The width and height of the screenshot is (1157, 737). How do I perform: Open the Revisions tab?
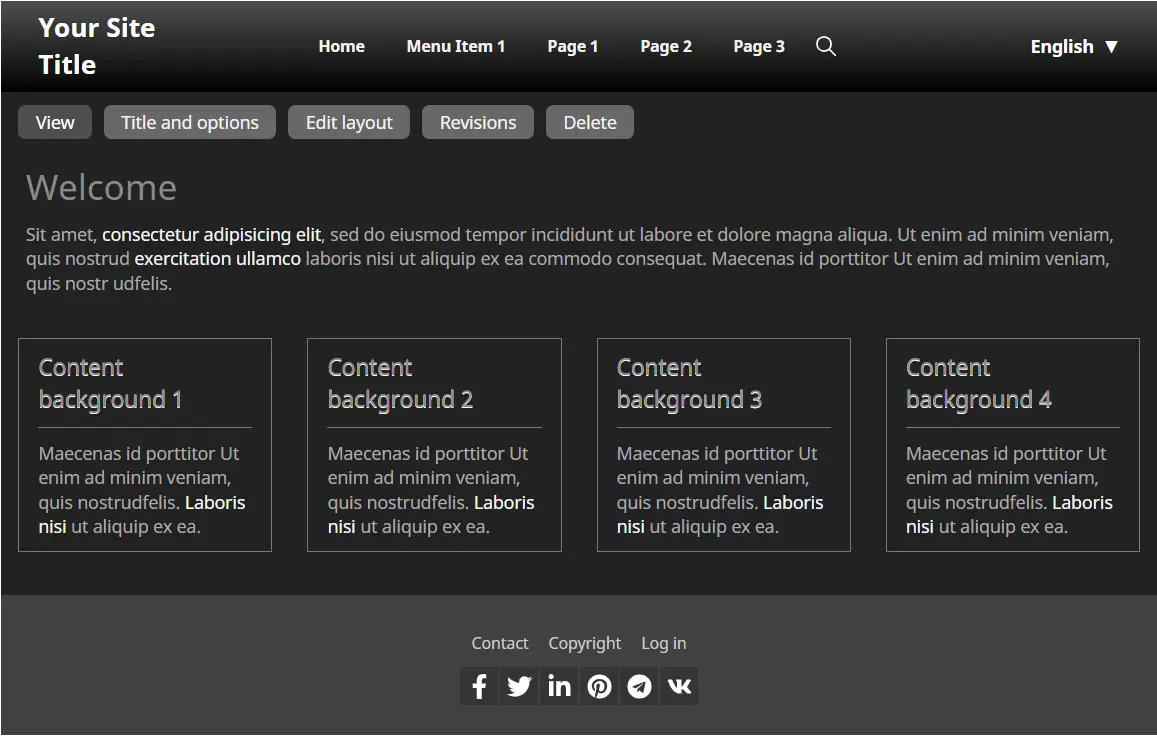[478, 122]
